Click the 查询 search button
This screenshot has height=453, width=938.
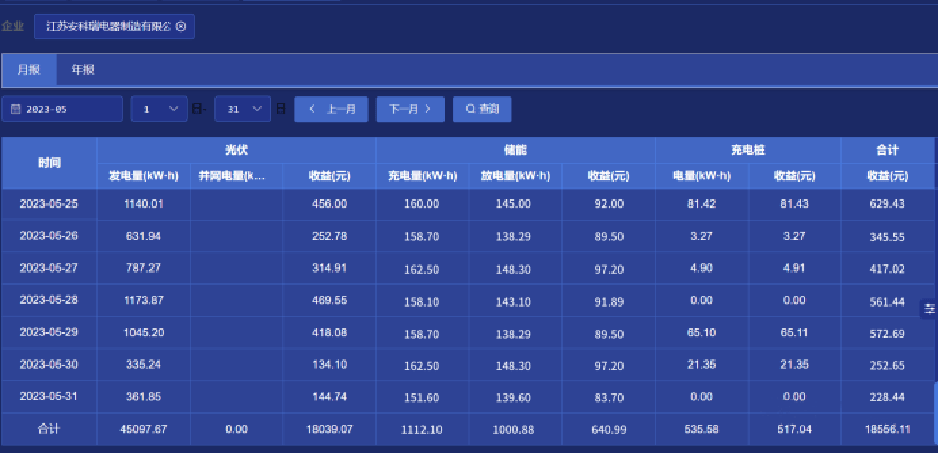[482, 110]
